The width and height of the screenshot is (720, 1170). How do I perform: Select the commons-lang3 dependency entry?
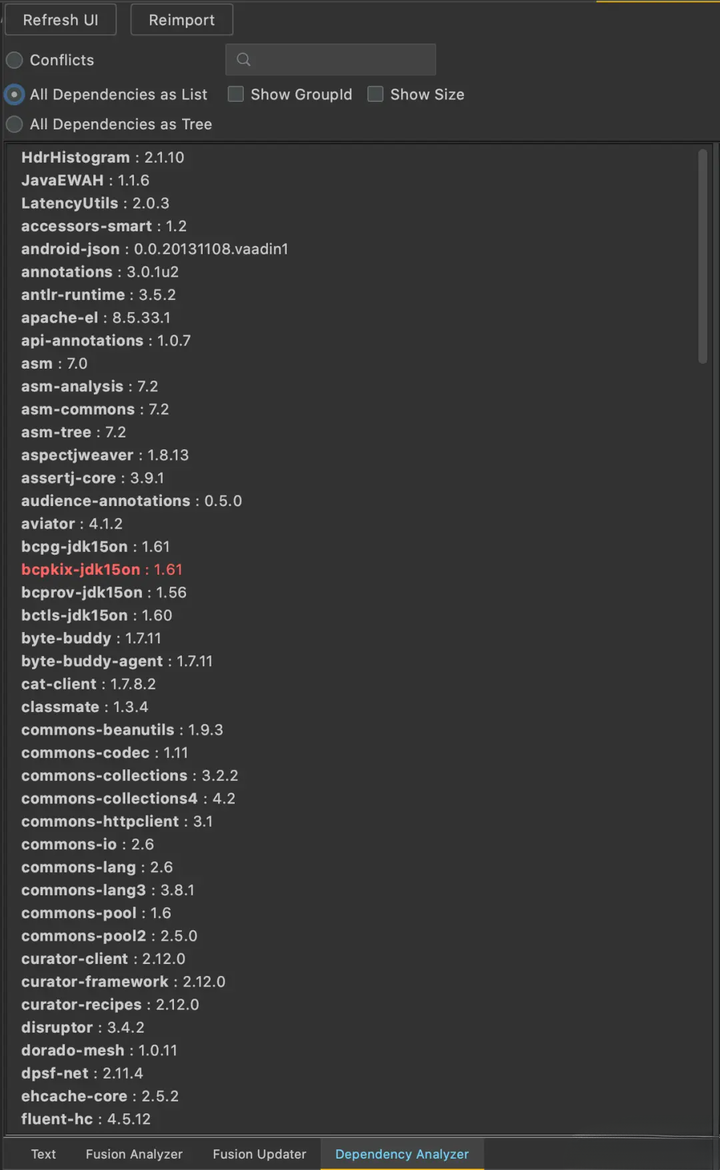tap(108, 890)
